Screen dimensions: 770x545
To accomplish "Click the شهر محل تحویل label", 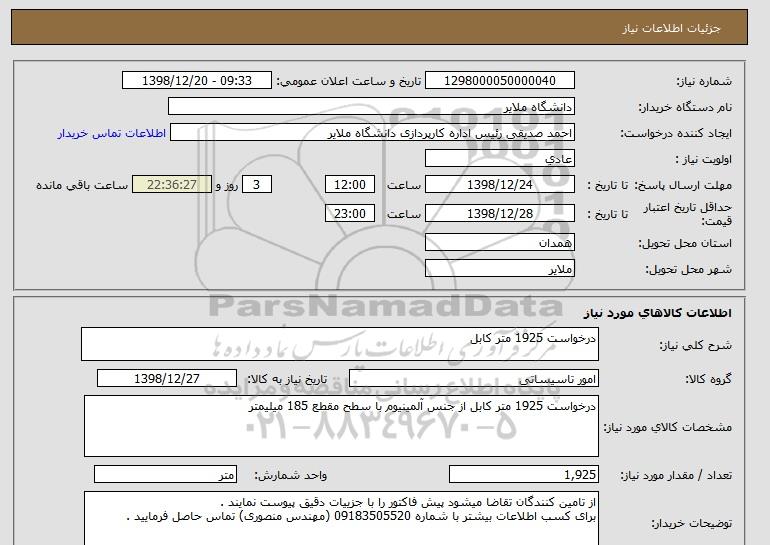I will click(x=688, y=269).
